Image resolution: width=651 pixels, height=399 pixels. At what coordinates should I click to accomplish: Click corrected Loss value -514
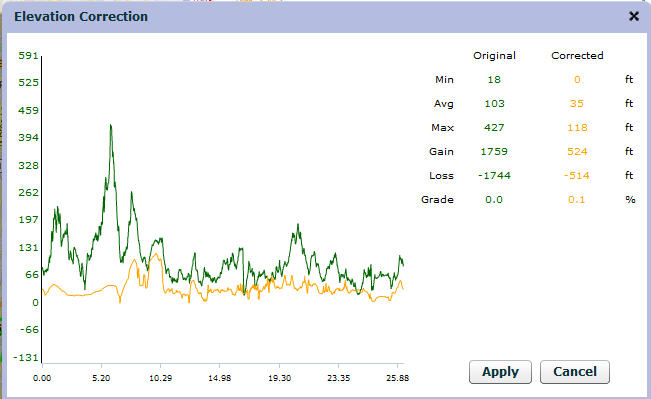click(x=577, y=176)
